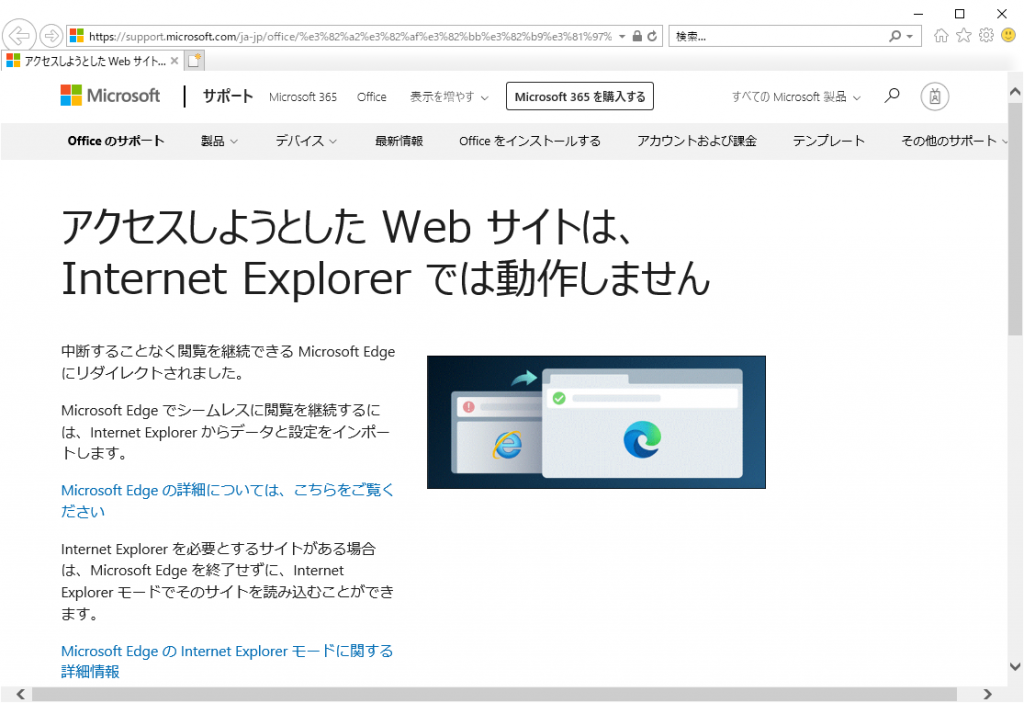Click the site search magnifier icon

(x=891, y=96)
